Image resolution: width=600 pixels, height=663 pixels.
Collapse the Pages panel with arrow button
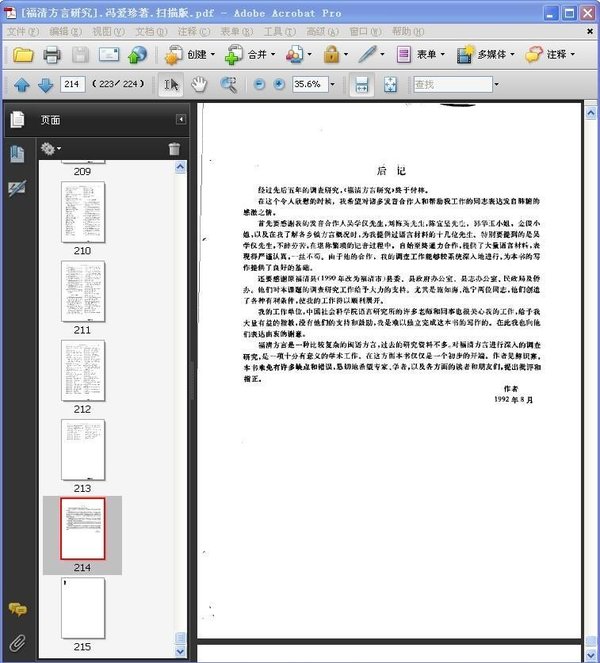[x=181, y=119]
